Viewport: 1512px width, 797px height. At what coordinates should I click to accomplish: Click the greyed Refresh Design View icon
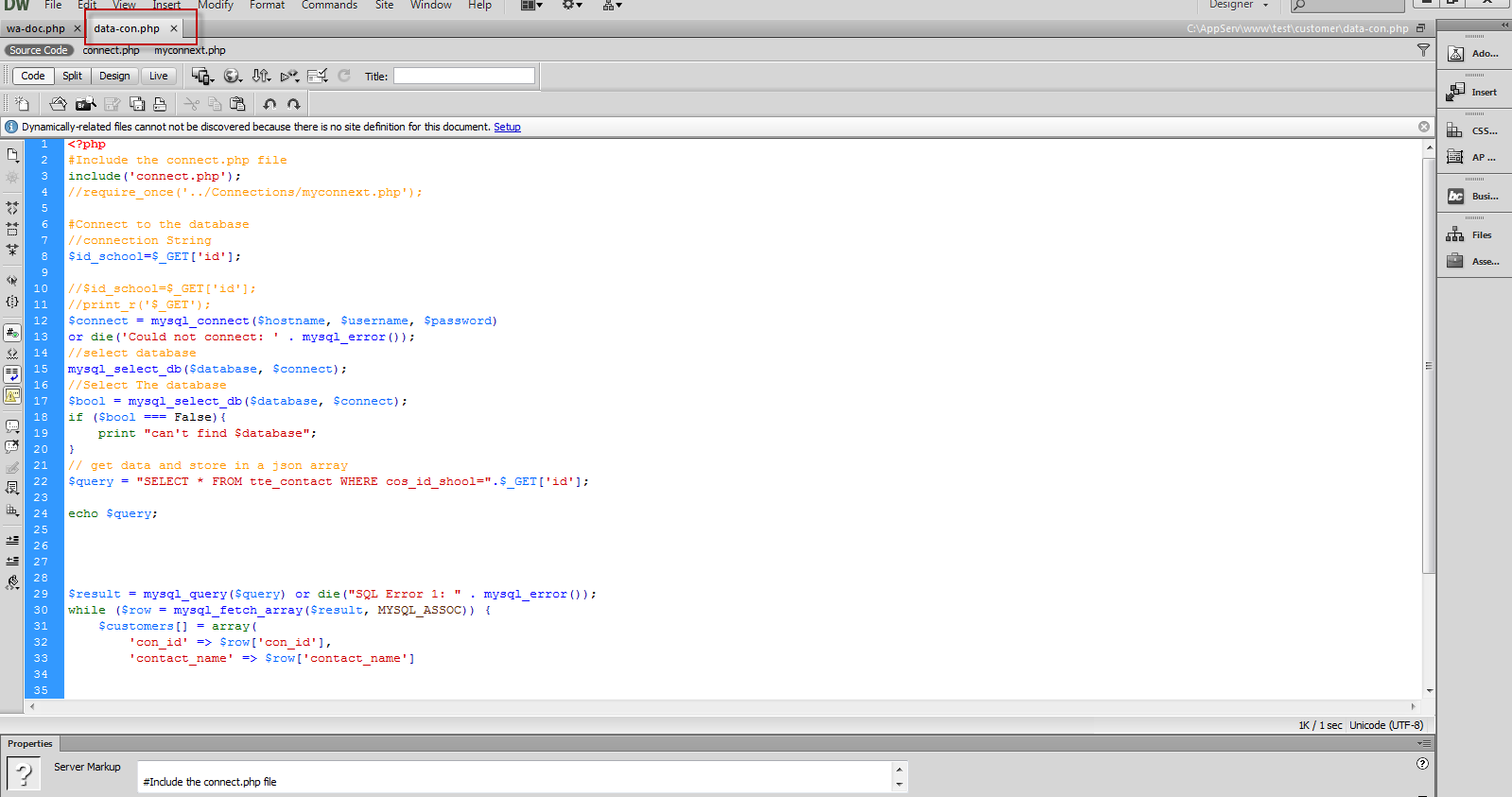[x=344, y=76]
